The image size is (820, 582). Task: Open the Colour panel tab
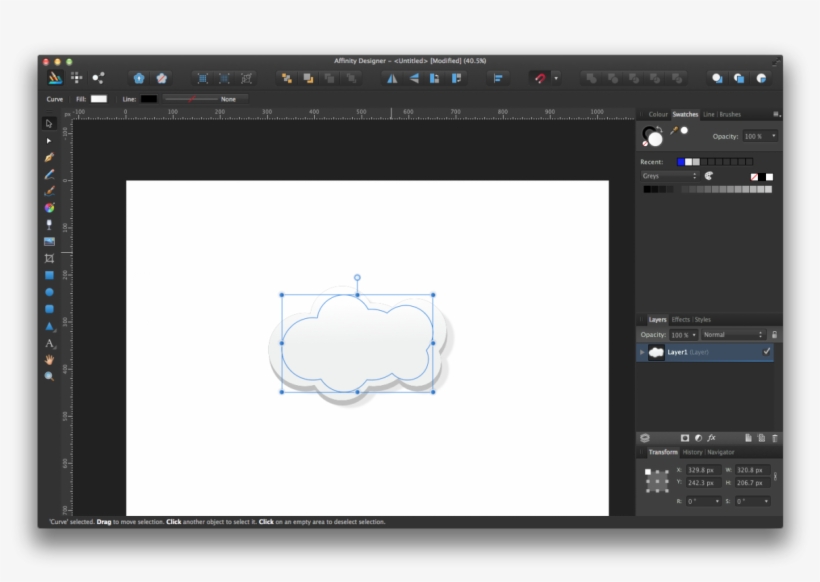tap(658, 114)
